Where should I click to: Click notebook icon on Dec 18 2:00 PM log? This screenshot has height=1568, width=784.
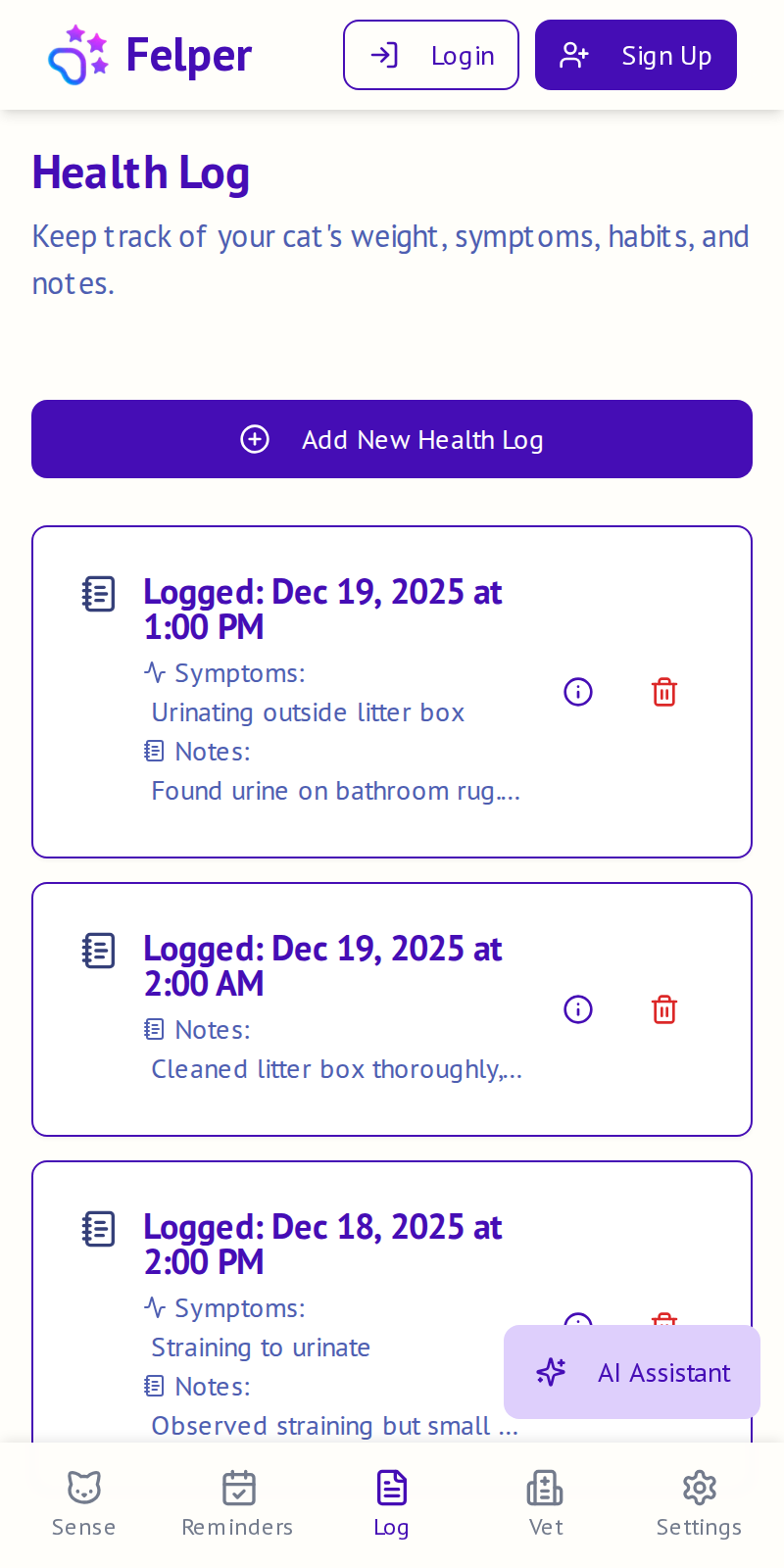point(99,1229)
